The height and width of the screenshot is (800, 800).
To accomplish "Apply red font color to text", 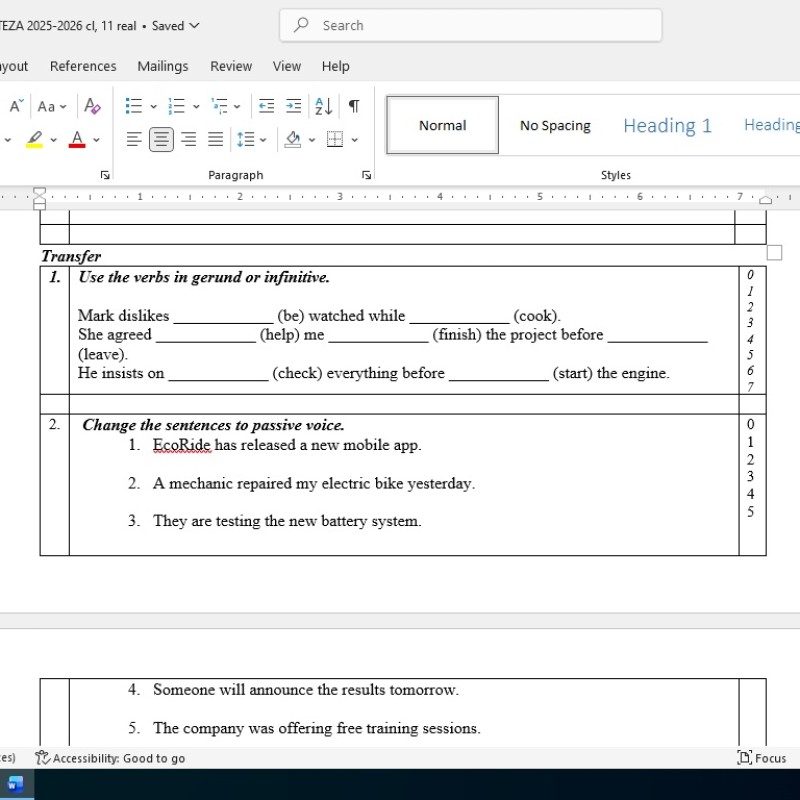I will pos(77,139).
